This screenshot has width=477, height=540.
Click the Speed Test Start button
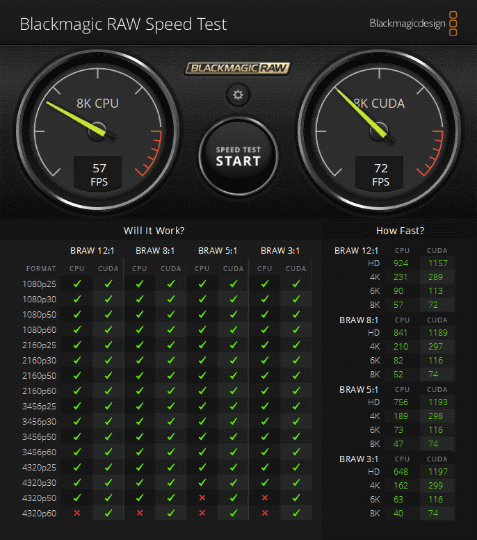(238, 156)
